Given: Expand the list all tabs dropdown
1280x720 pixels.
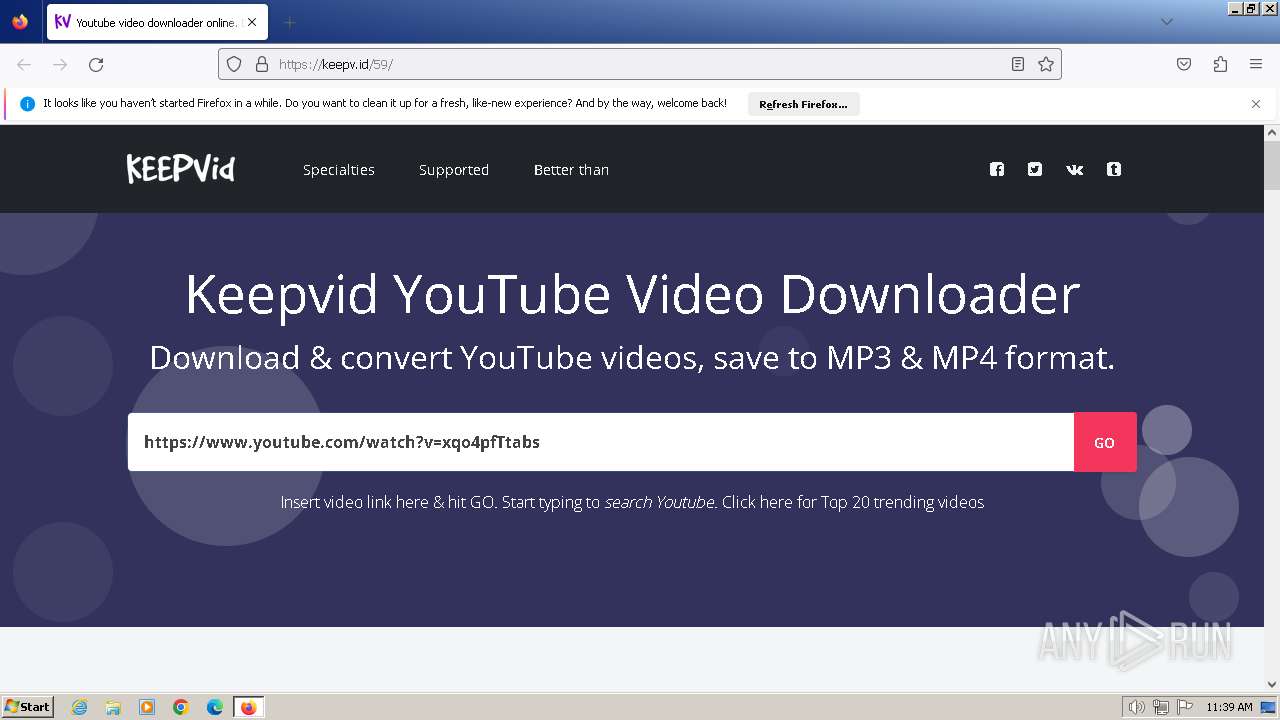Looking at the screenshot, I should [1167, 22].
